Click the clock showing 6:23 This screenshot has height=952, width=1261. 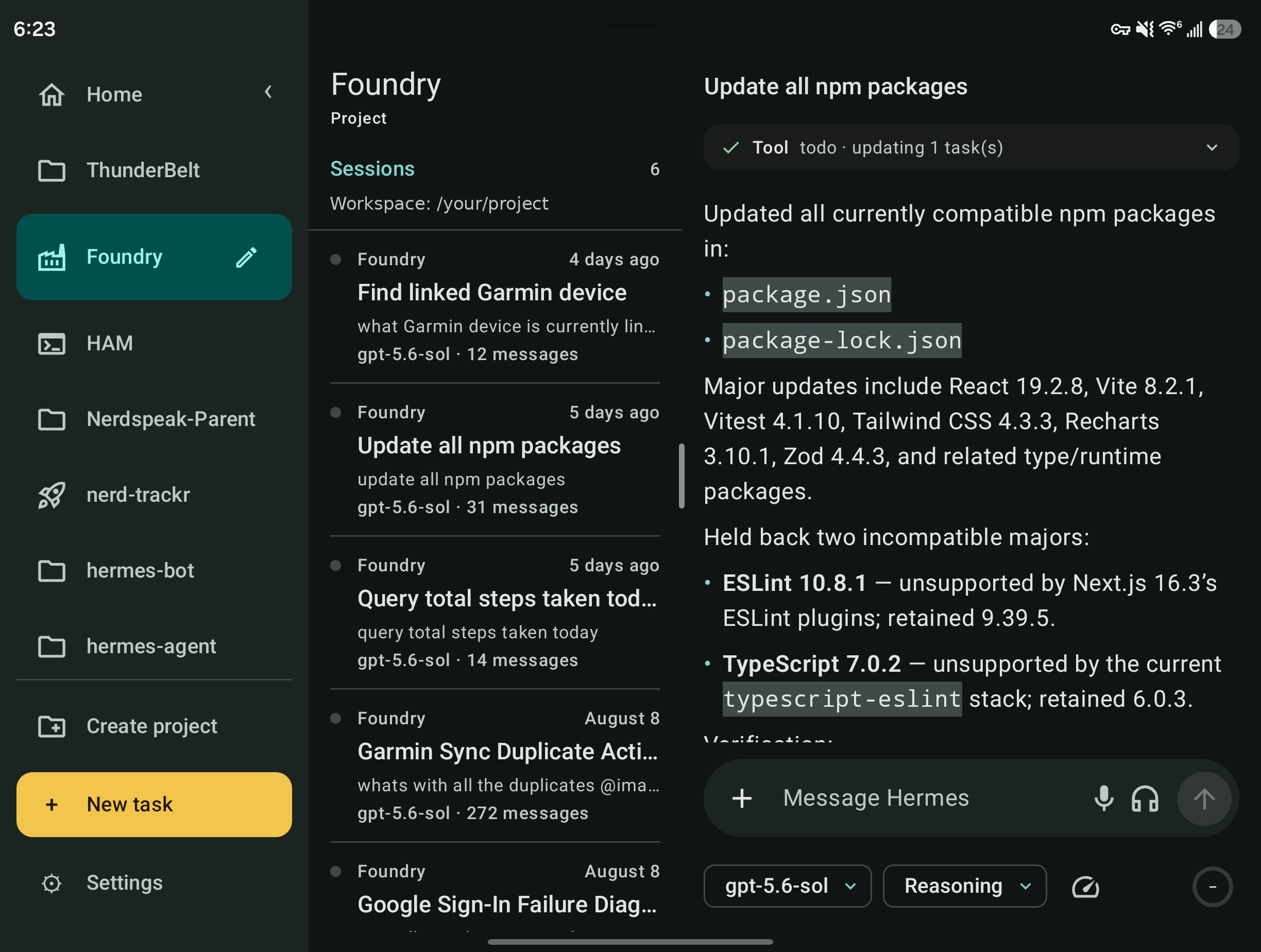[x=35, y=29]
